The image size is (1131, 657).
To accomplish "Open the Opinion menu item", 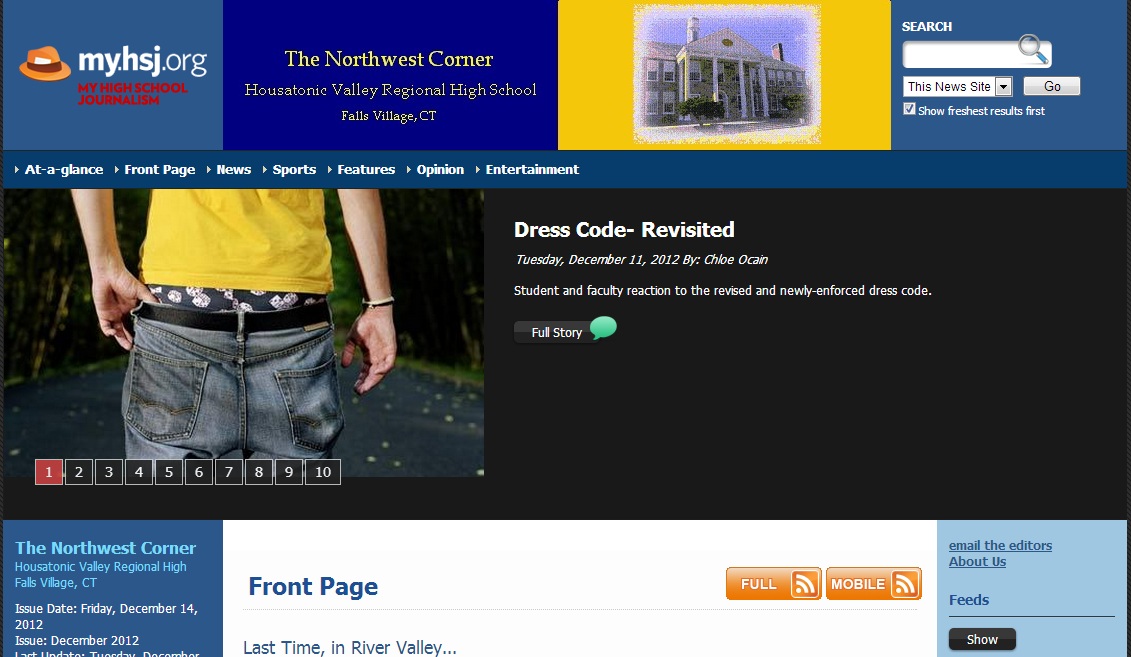I will pos(440,170).
